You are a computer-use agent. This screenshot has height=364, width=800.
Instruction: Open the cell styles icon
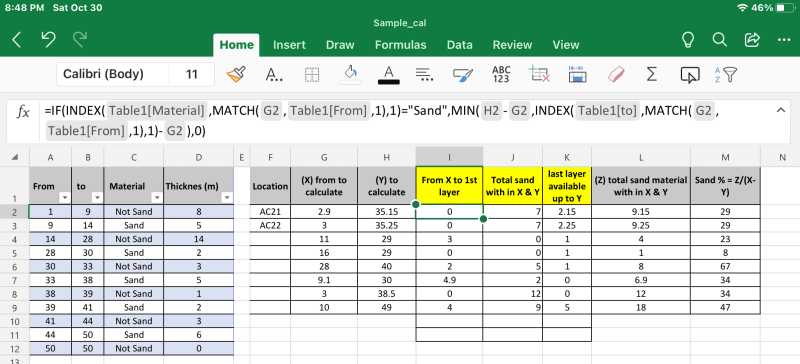pyautogui.click(x=463, y=75)
